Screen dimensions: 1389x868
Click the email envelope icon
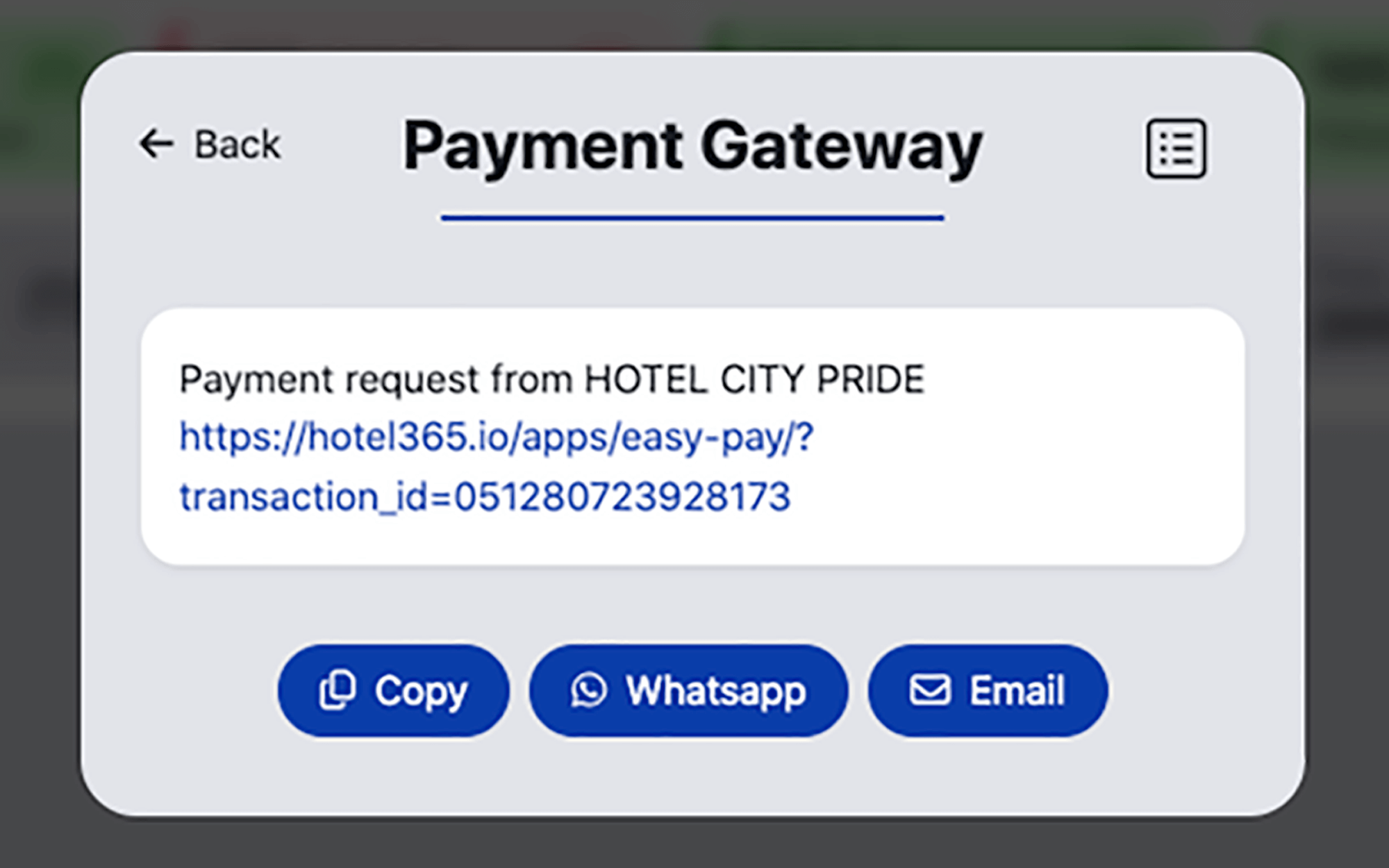pos(930,690)
